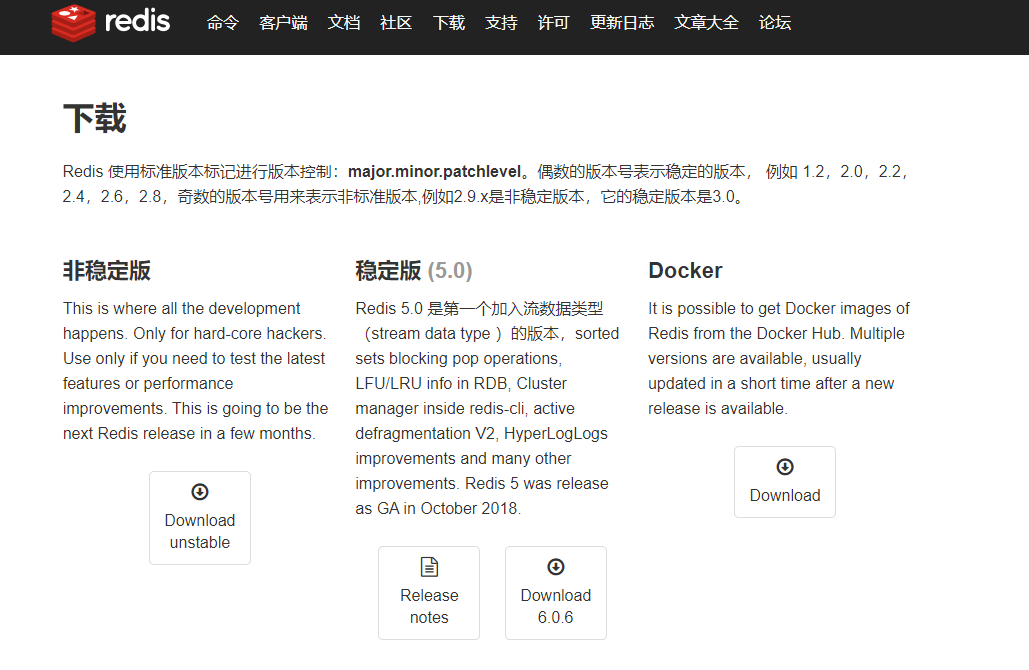Open the Release notes button label
This screenshot has width=1029, height=670.
(429, 606)
